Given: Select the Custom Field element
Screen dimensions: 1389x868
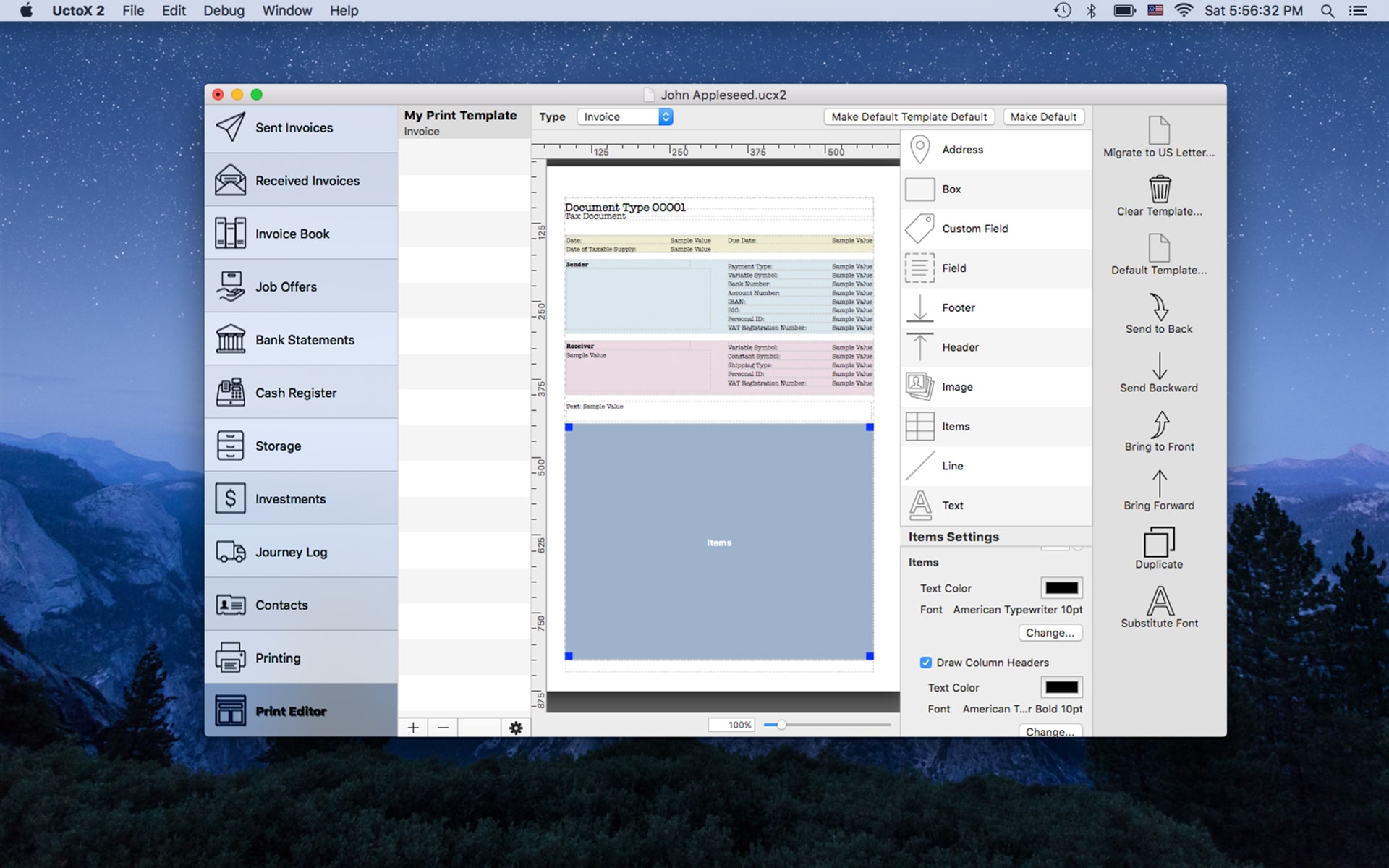Looking at the screenshot, I should 974,229.
